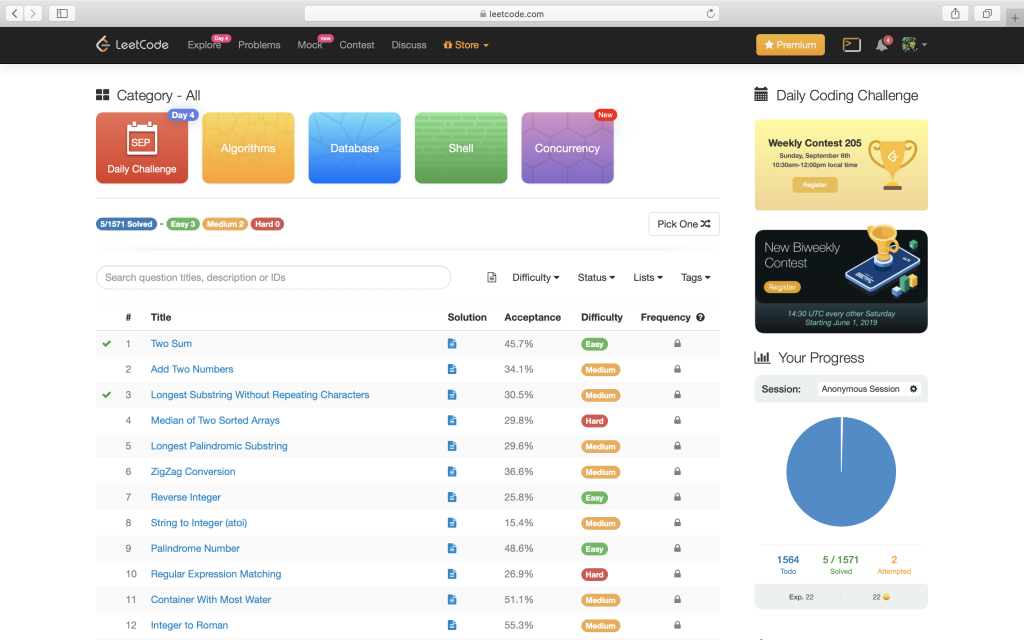Sort by the Acceptance column header
This screenshot has height=640, width=1024.
532,317
